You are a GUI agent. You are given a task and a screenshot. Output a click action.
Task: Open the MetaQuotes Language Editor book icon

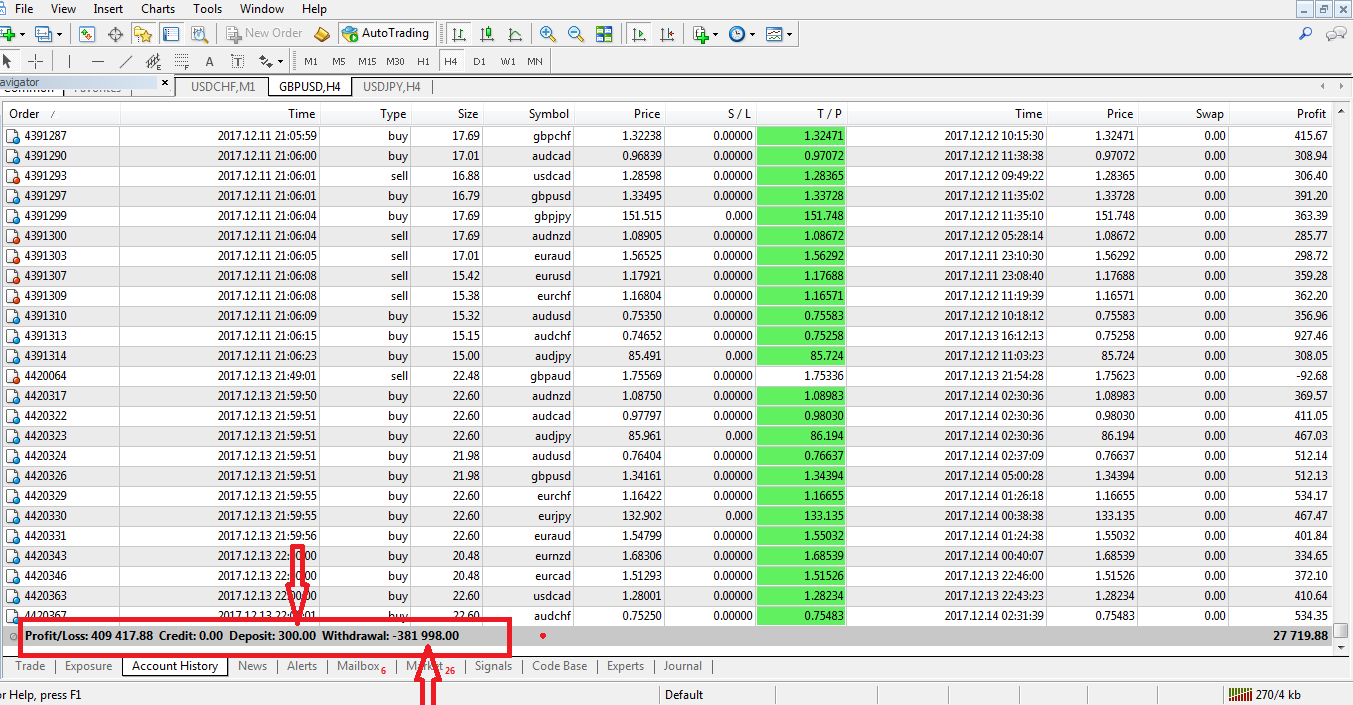pos(321,34)
